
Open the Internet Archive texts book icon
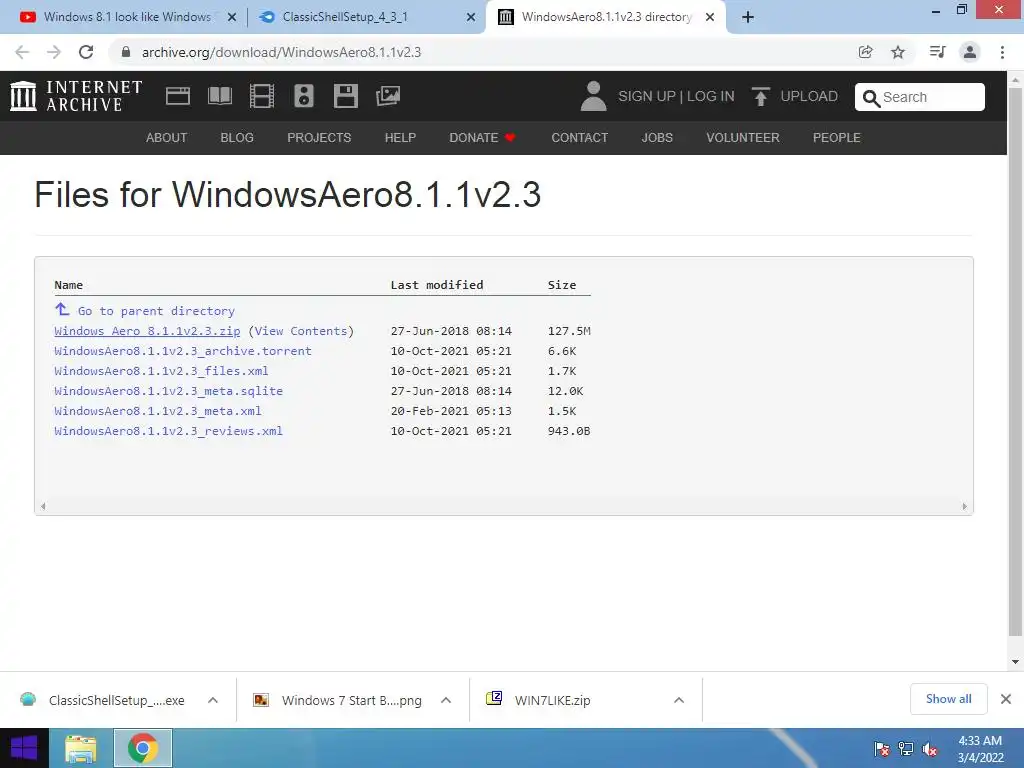(219, 96)
